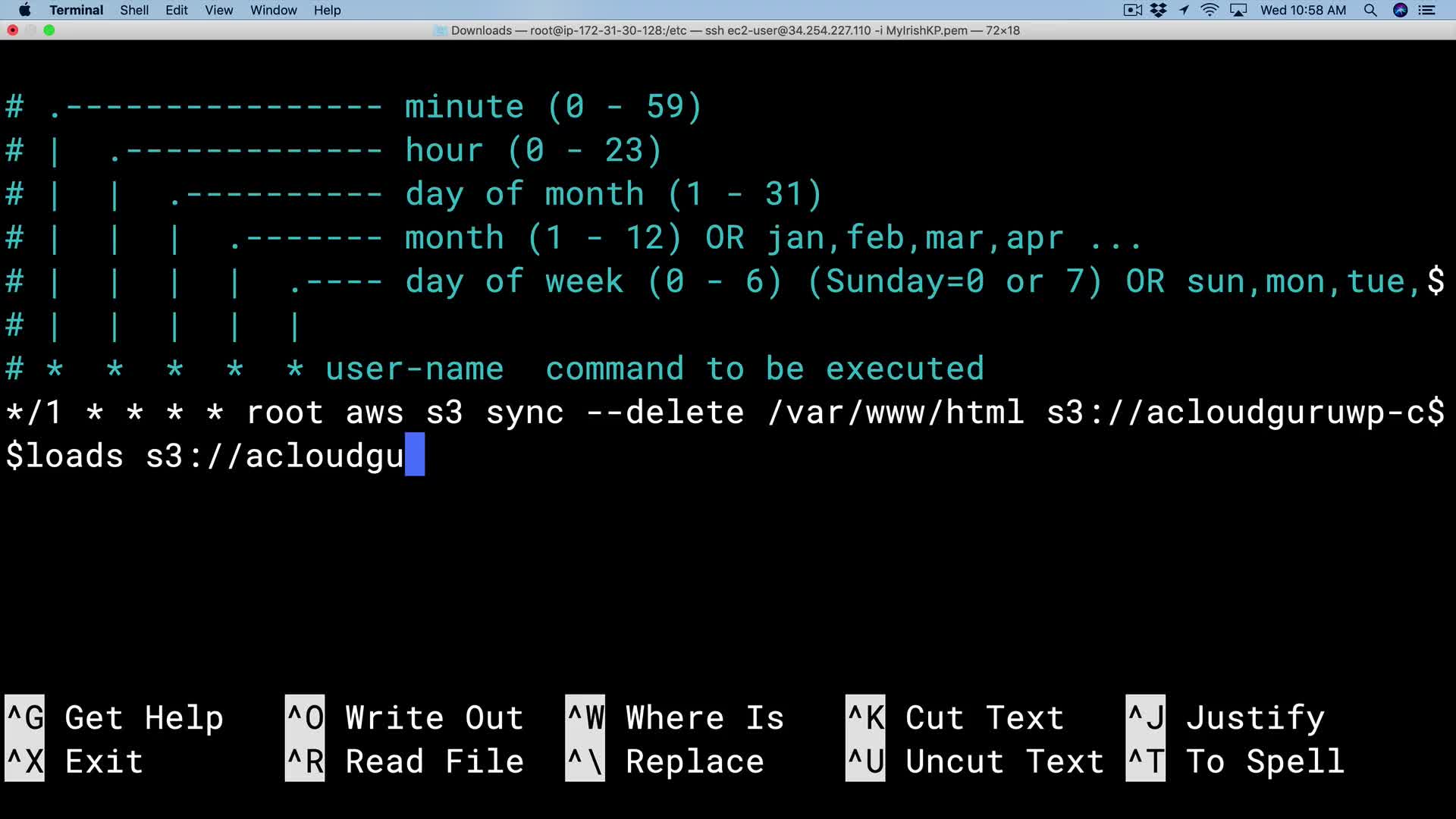Click the location services arrow icon
Screen dimensions: 1456x819
tap(1184, 10)
